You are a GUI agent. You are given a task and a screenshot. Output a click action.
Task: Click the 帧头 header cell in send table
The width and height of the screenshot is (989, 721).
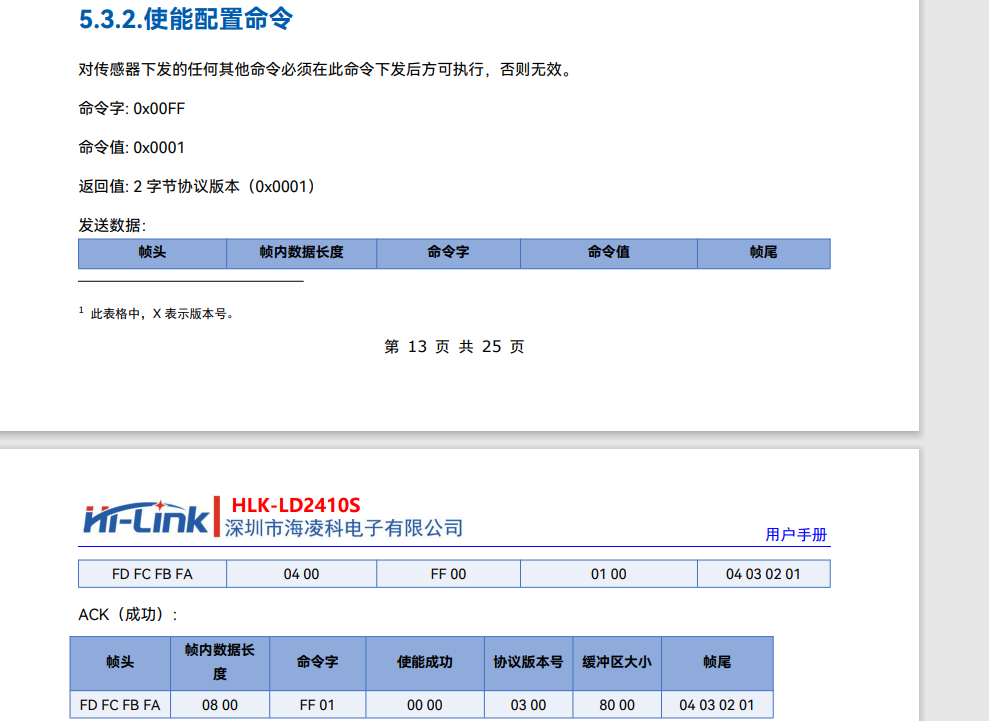click(152, 253)
